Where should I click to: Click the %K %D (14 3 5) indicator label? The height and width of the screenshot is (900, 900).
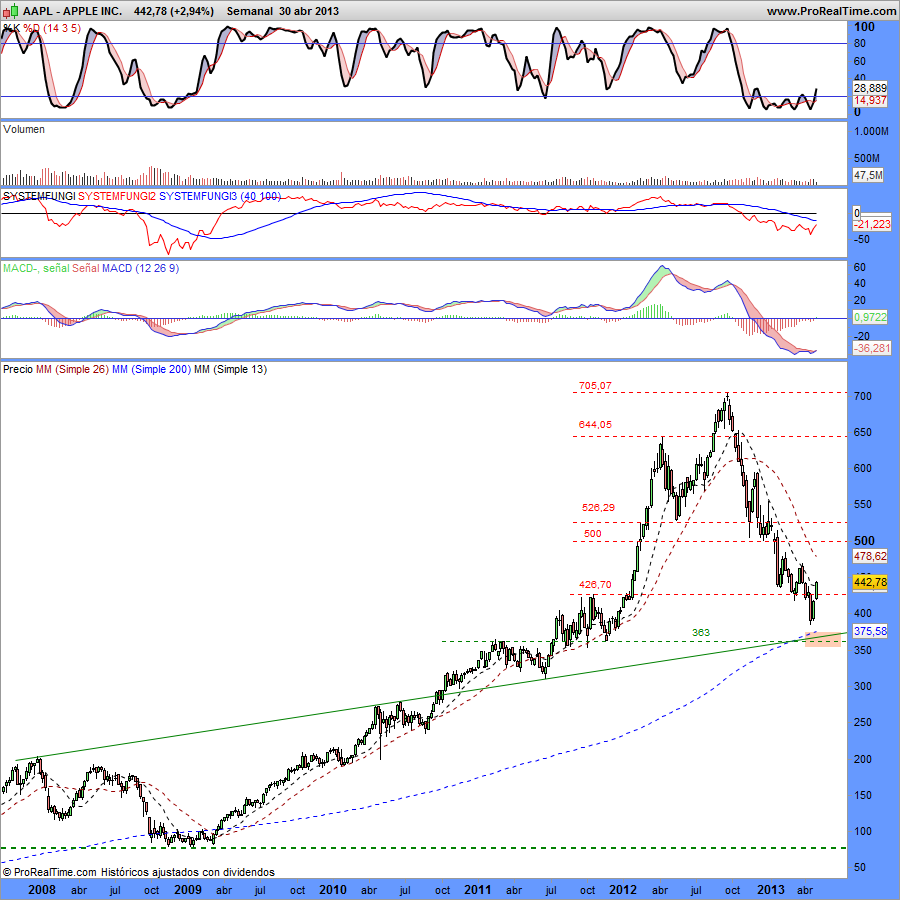pyautogui.click(x=42, y=28)
